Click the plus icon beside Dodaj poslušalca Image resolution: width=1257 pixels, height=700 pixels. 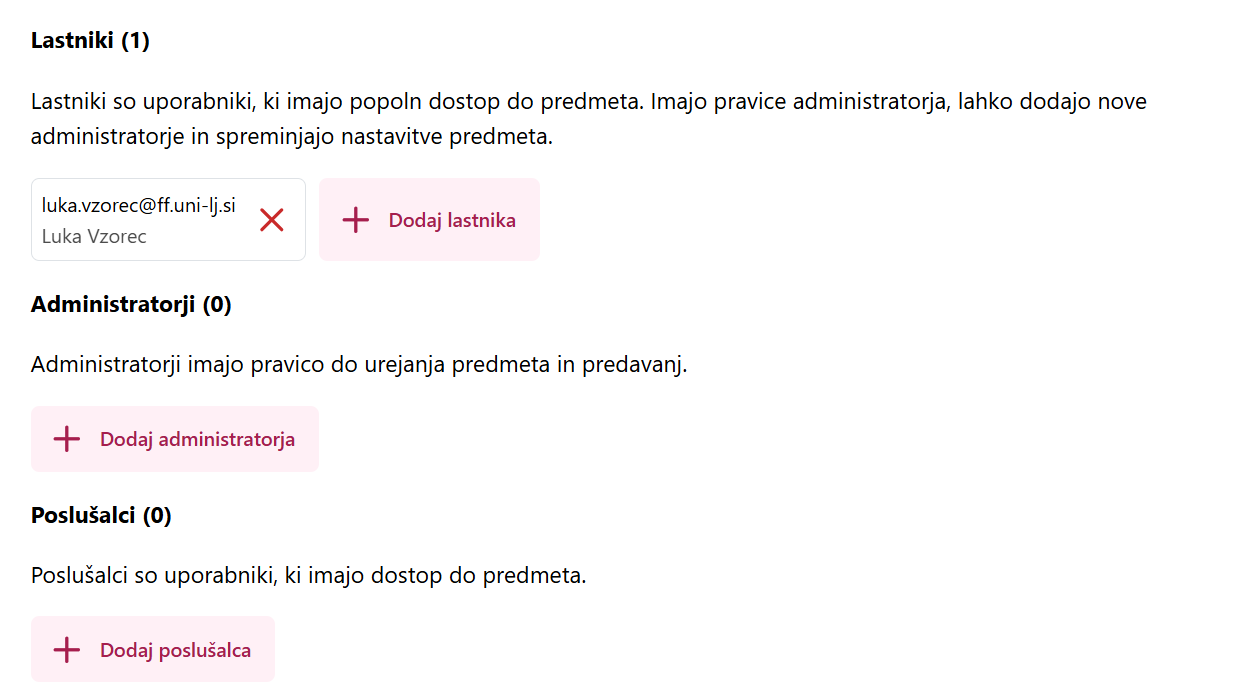(x=67, y=650)
